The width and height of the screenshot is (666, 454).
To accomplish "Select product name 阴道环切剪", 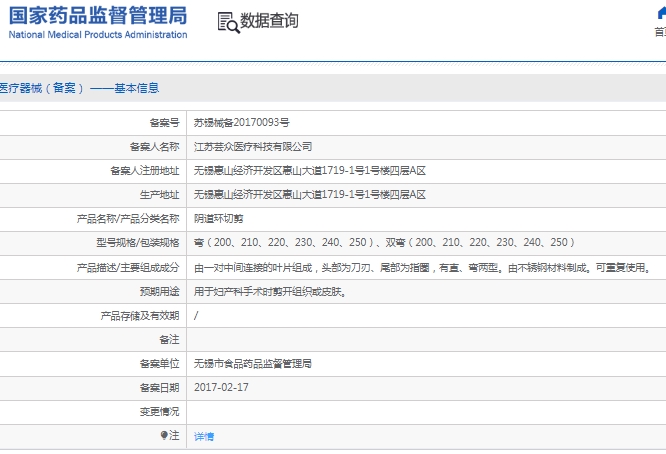I will [x=218, y=219].
